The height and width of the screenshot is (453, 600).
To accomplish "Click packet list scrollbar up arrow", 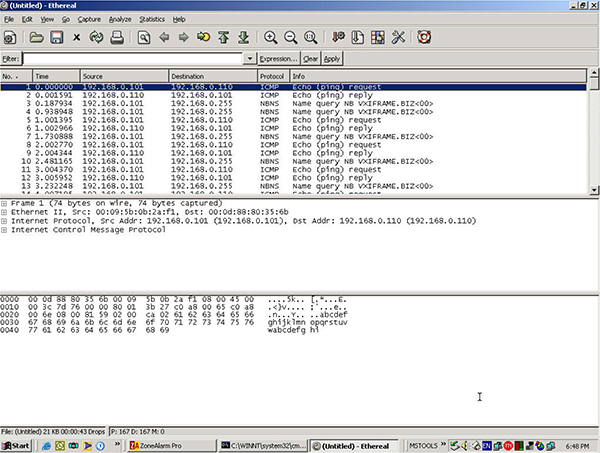I will [x=594, y=72].
